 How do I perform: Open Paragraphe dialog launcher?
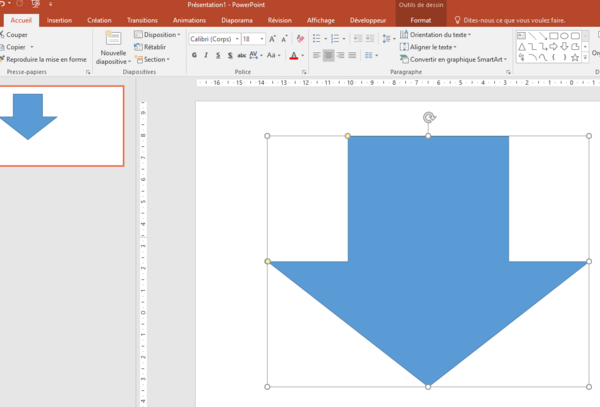(508, 72)
